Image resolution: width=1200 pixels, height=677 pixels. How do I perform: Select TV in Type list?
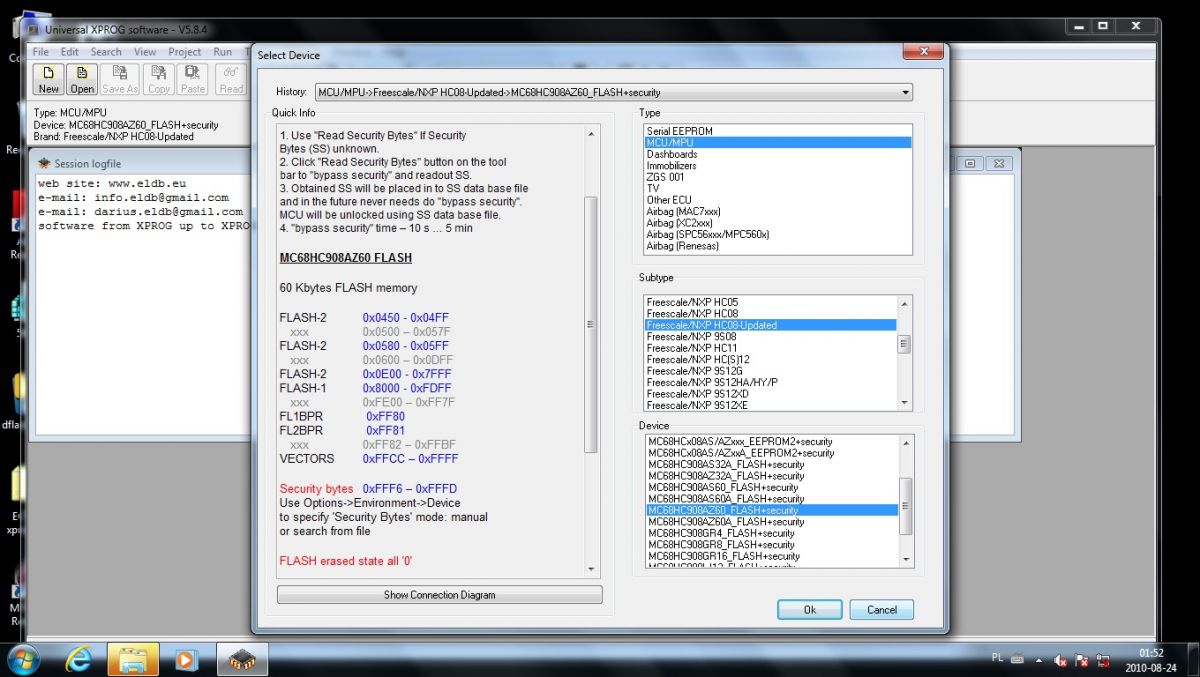point(778,188)
